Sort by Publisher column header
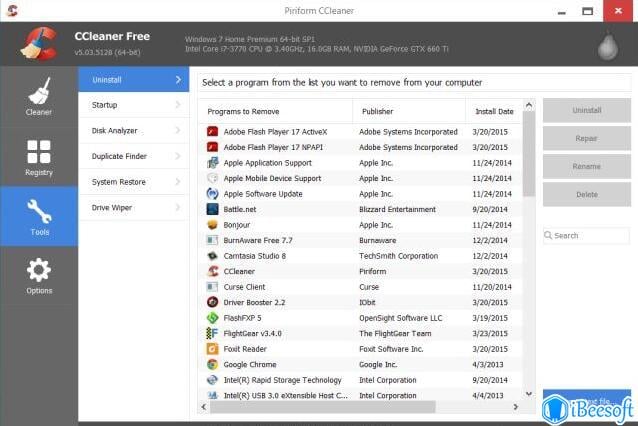The height and width of the screenshot is (426, 638). point(409,111)
